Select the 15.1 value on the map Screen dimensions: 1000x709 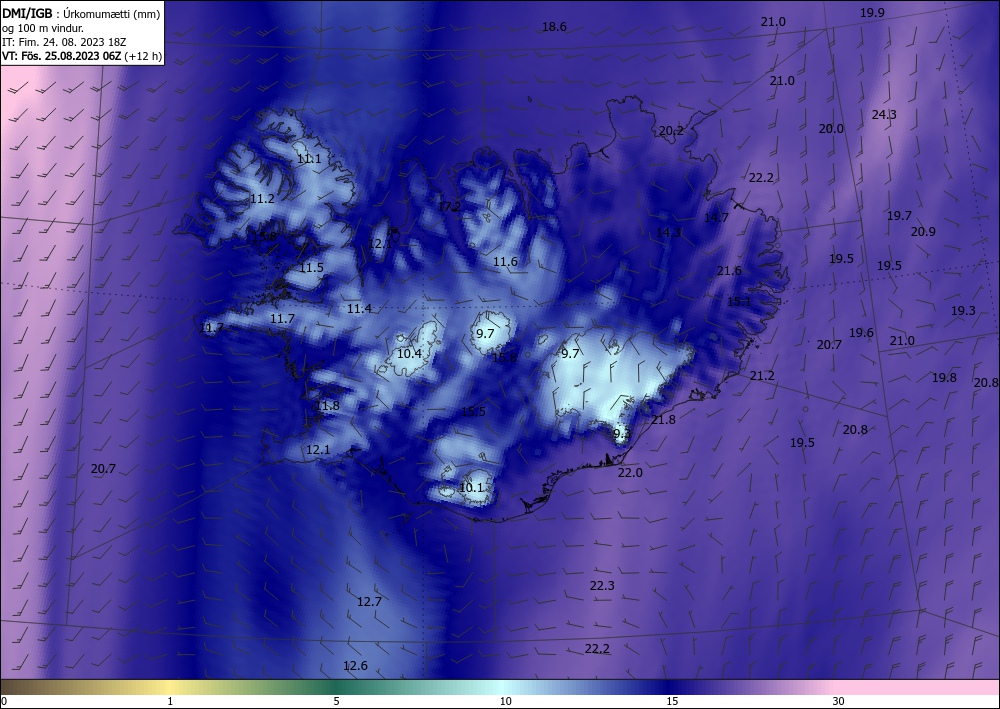point(739,302)
